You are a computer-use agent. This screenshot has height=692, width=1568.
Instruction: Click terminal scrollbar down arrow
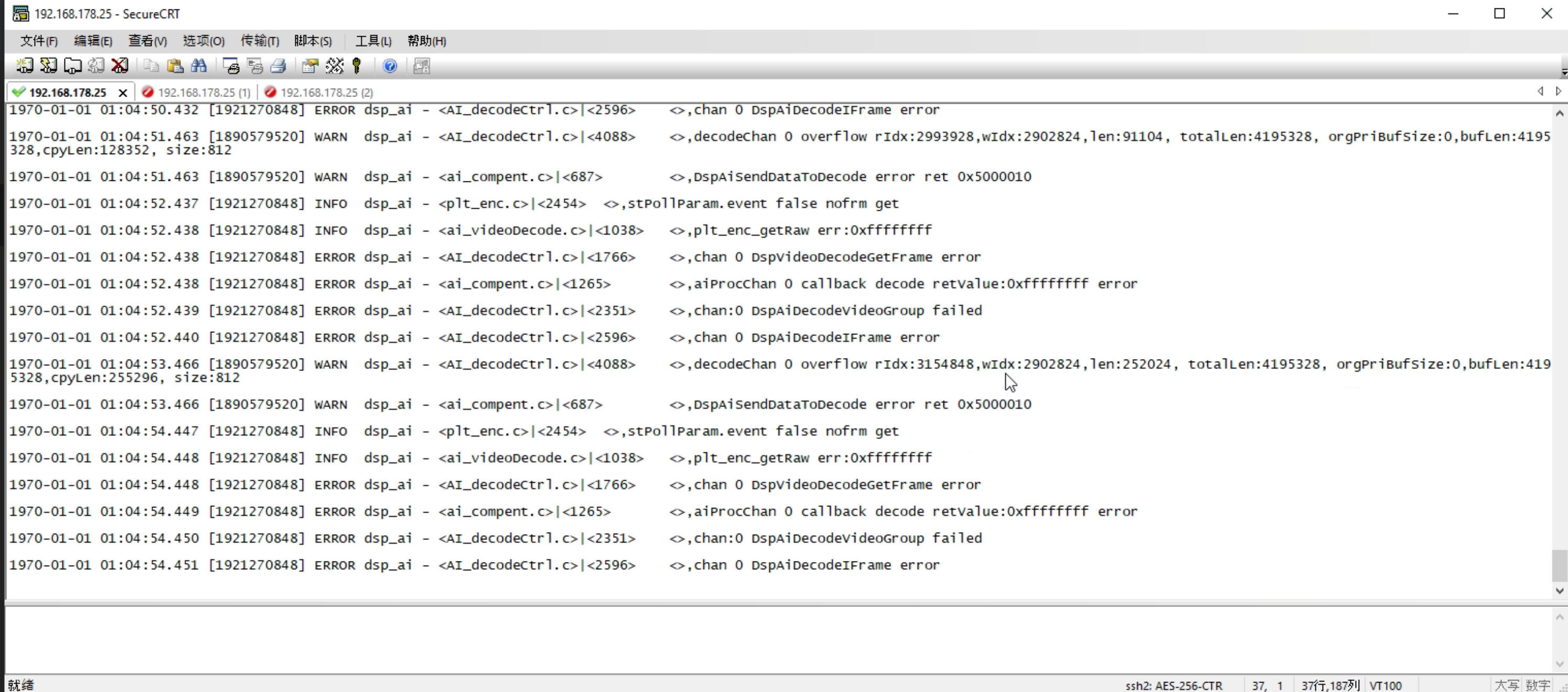(1559, 590)
